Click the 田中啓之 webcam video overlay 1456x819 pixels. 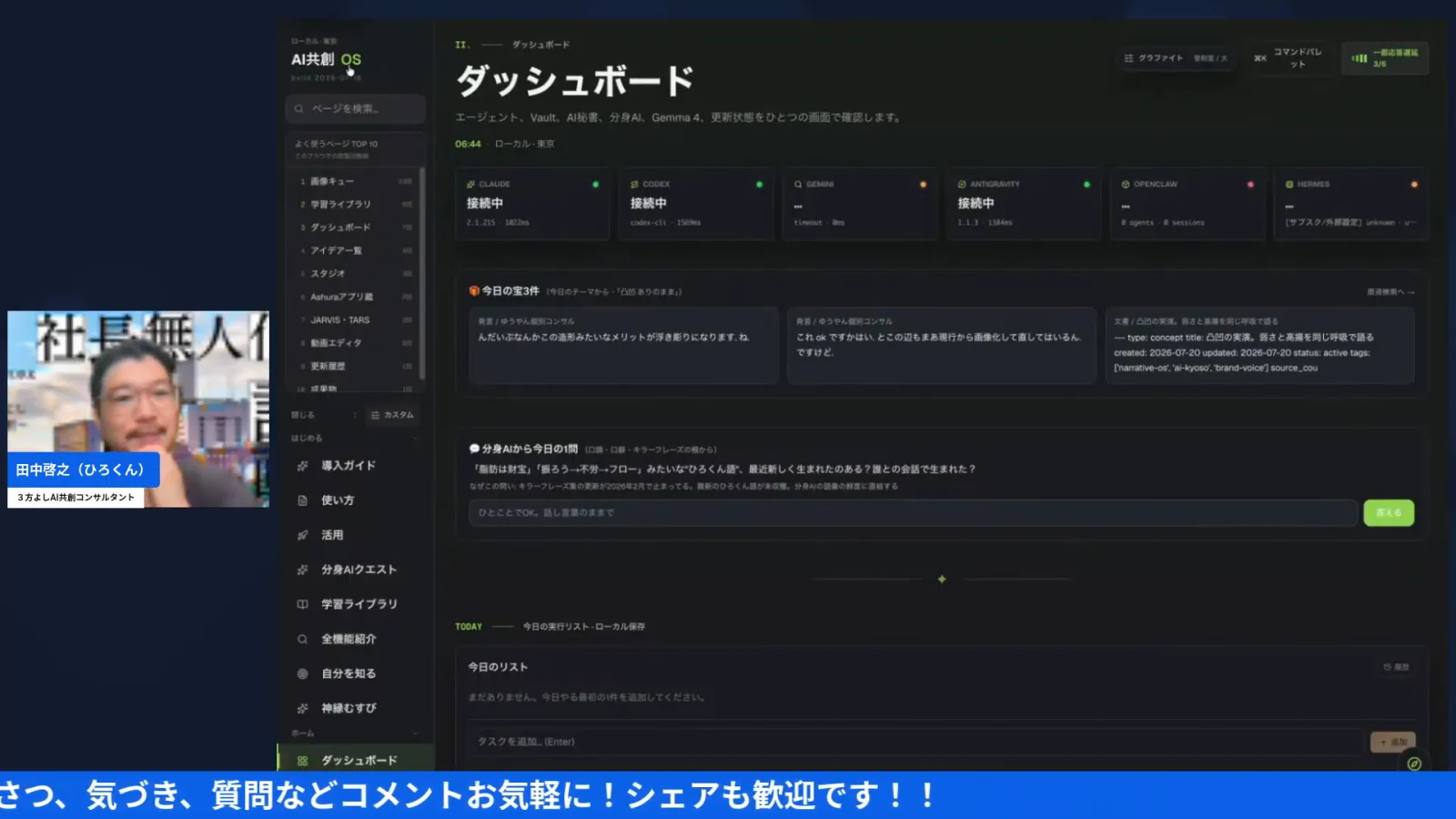[x=138, y=409]
